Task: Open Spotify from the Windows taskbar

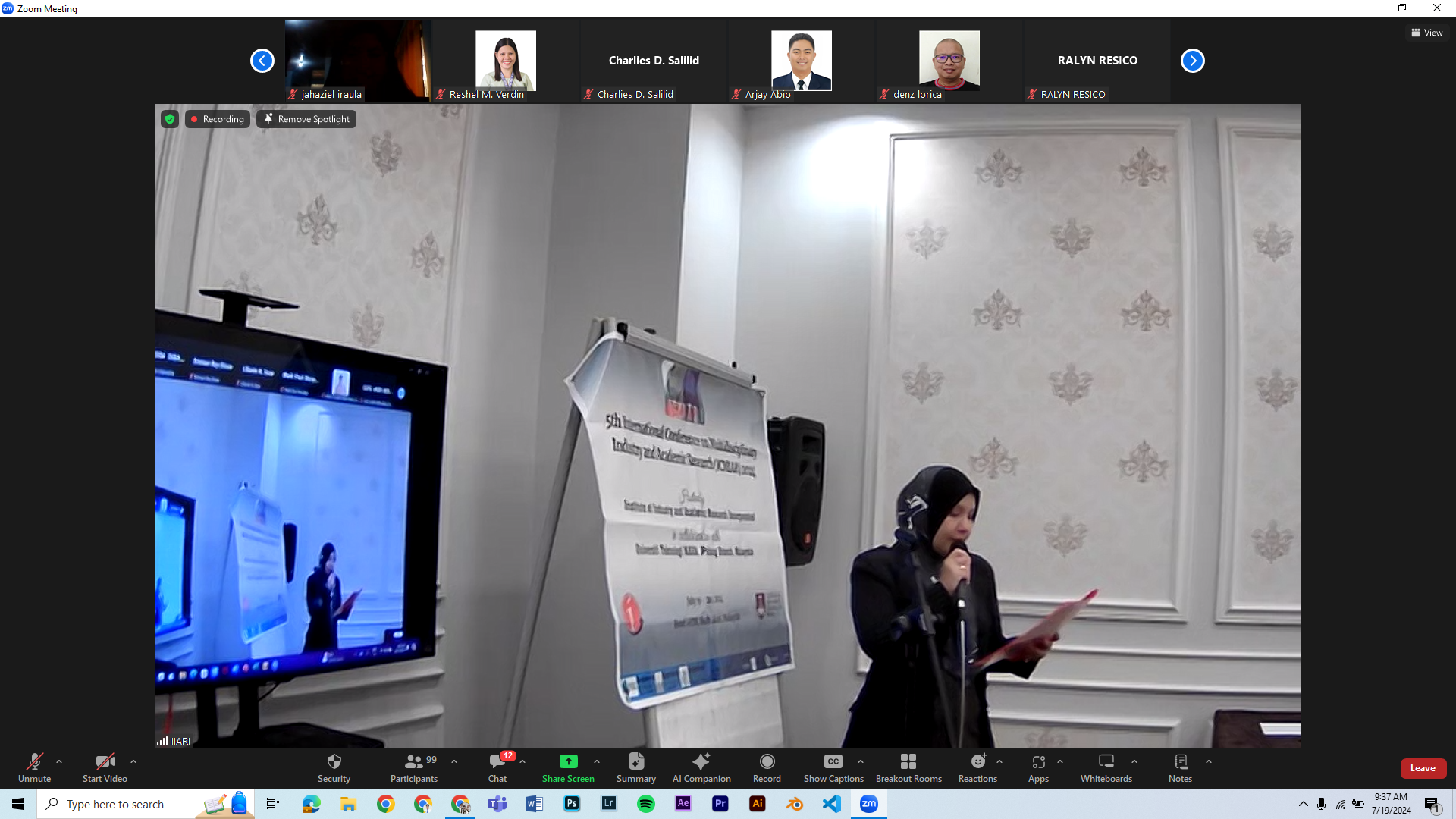Action: point(646,804)
